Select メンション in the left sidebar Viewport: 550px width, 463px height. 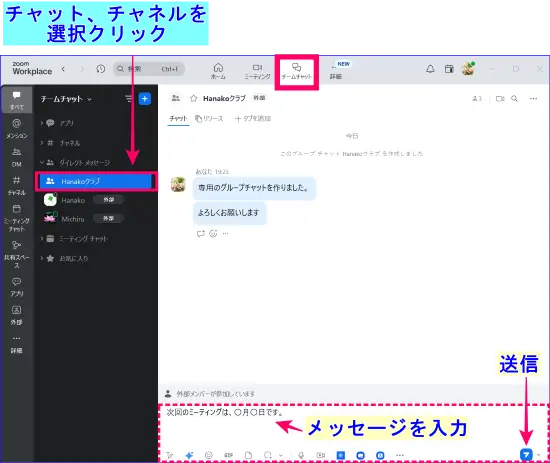pyautogui.click(x=16, y=129)
